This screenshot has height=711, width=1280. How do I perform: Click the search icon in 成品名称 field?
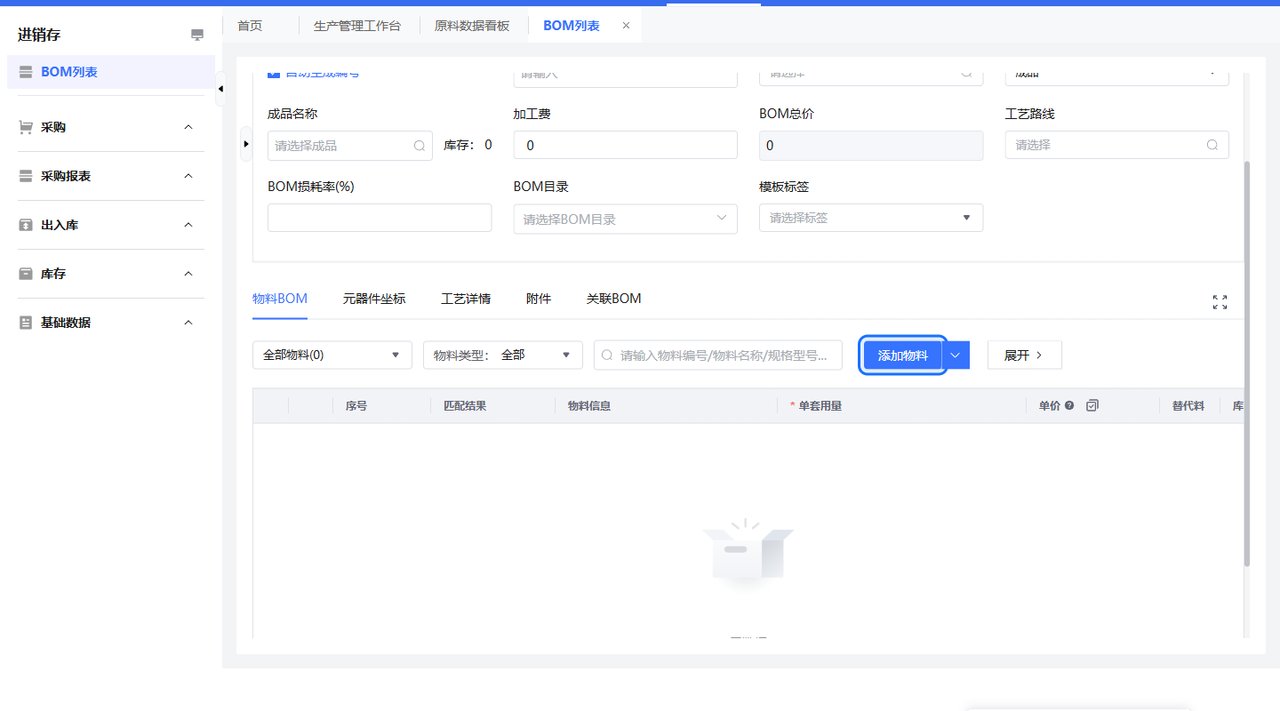[420, 145]
